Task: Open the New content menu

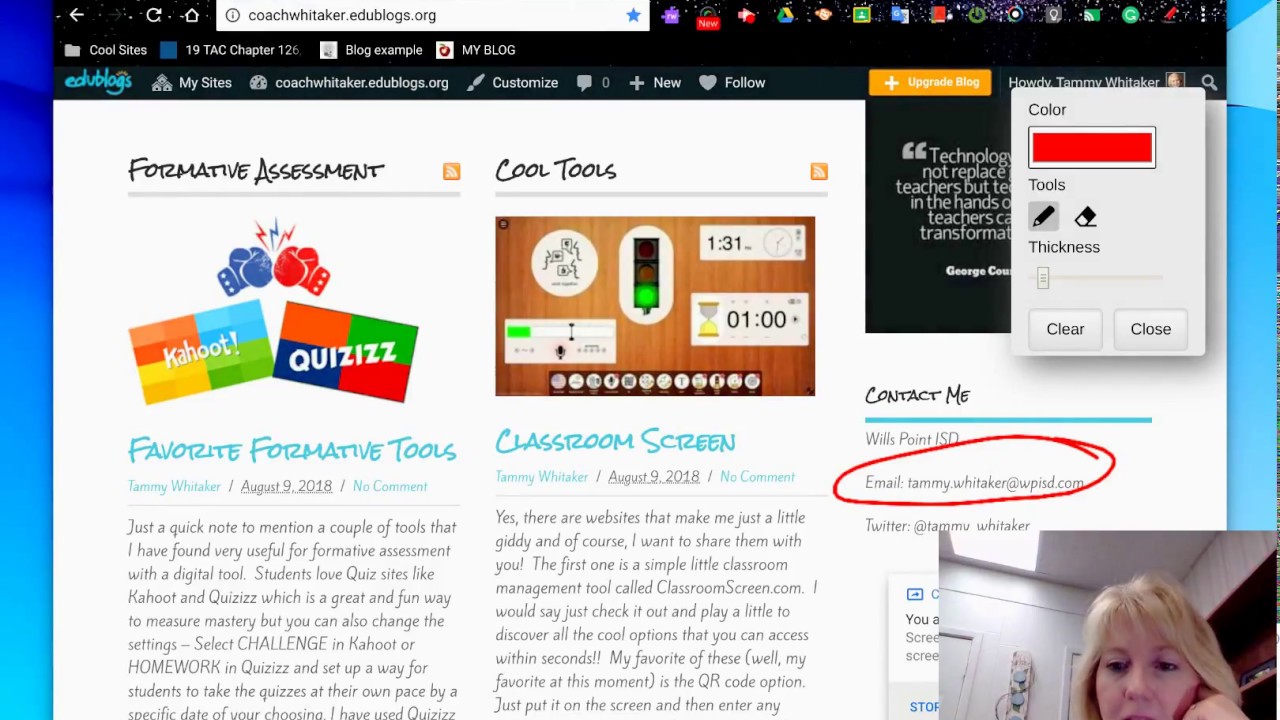Action: [655, 83]
